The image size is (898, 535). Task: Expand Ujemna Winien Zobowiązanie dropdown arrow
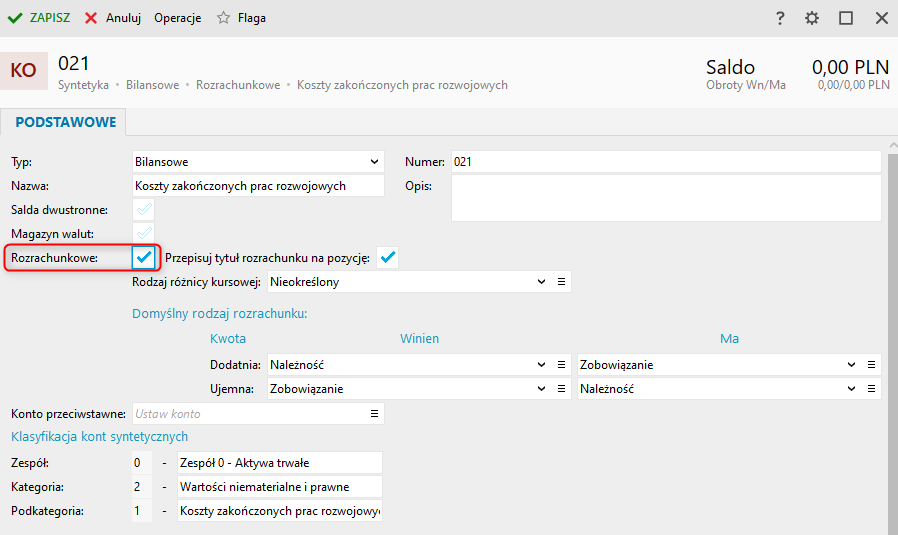pos(542,388)
